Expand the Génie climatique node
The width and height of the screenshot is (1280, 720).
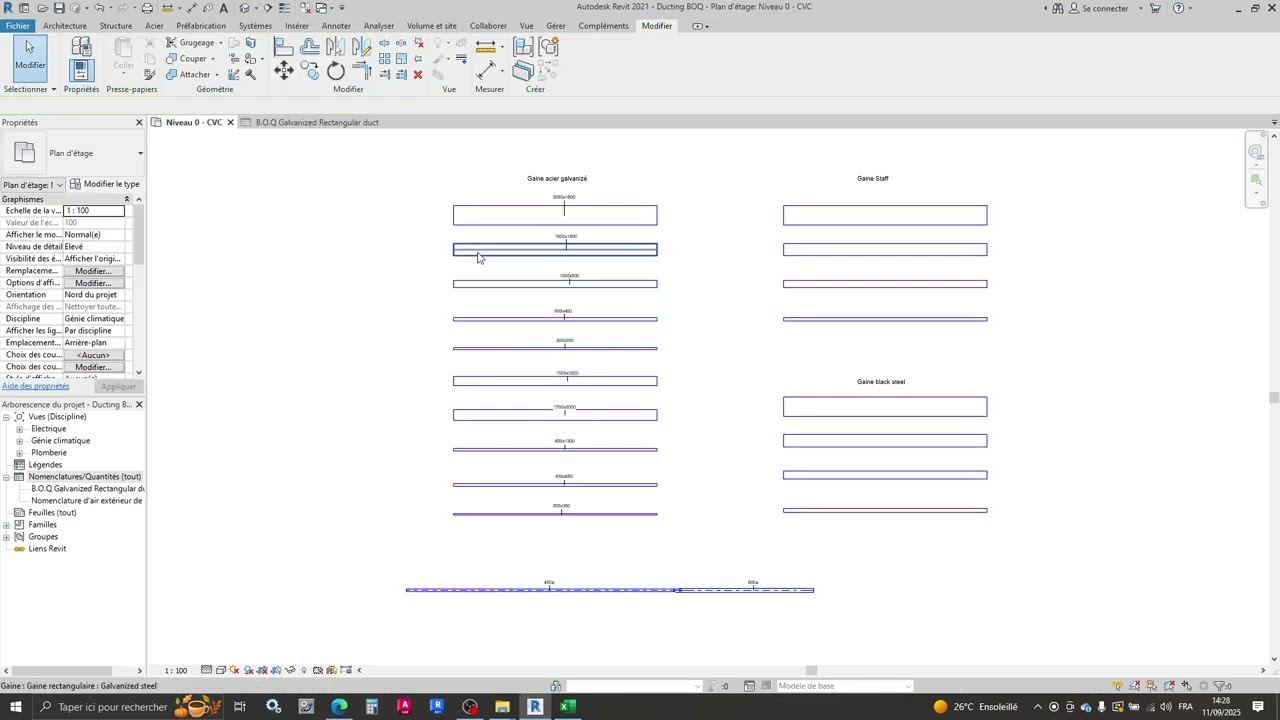tap(19, 441)
